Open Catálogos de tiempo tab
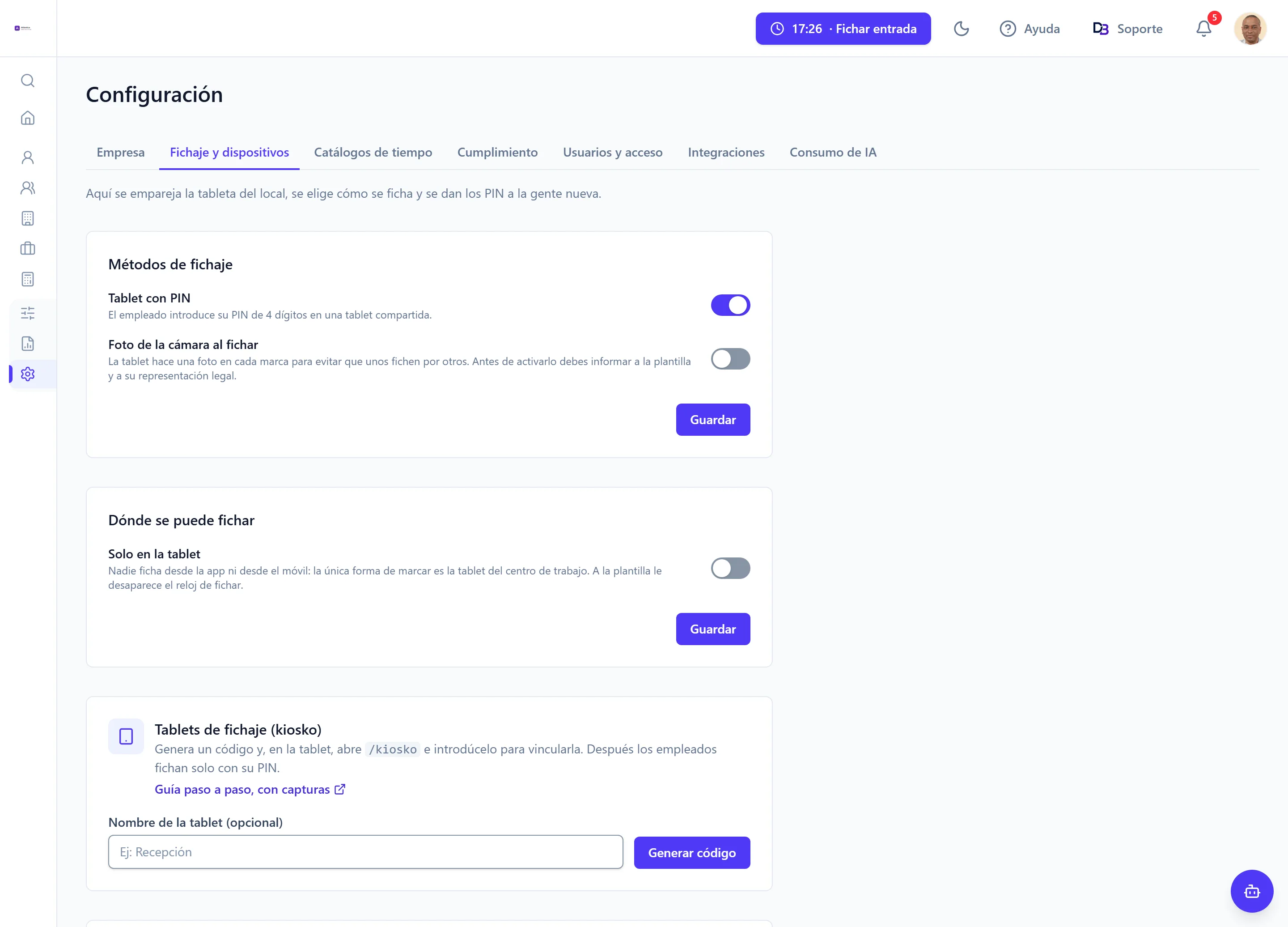Screen dimensions: 1288x927 point(373,152)
